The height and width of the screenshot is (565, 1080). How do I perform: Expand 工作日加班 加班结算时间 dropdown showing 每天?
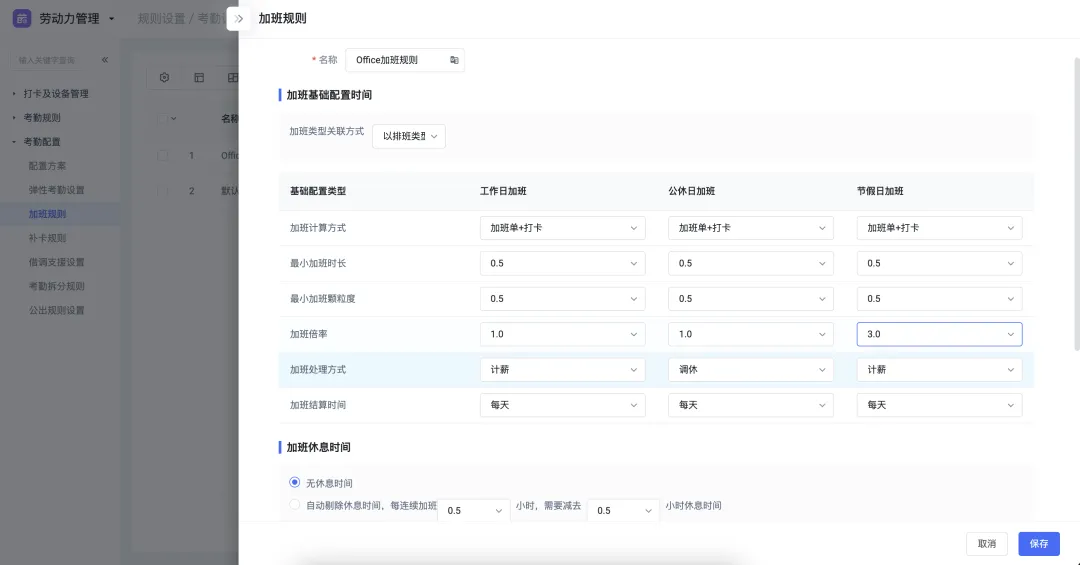tap(562, 405)
